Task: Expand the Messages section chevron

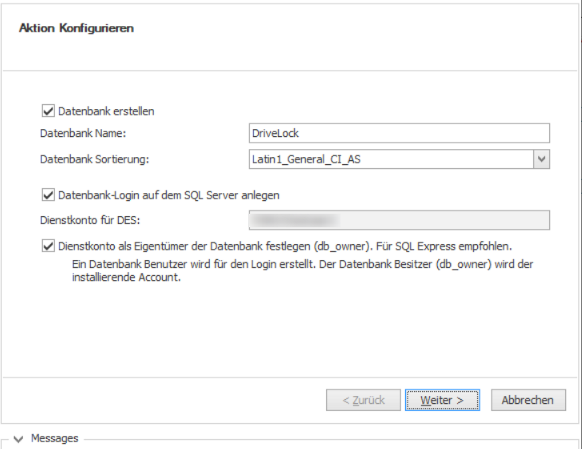Action: pyautogui.click(x=18, y=439)
